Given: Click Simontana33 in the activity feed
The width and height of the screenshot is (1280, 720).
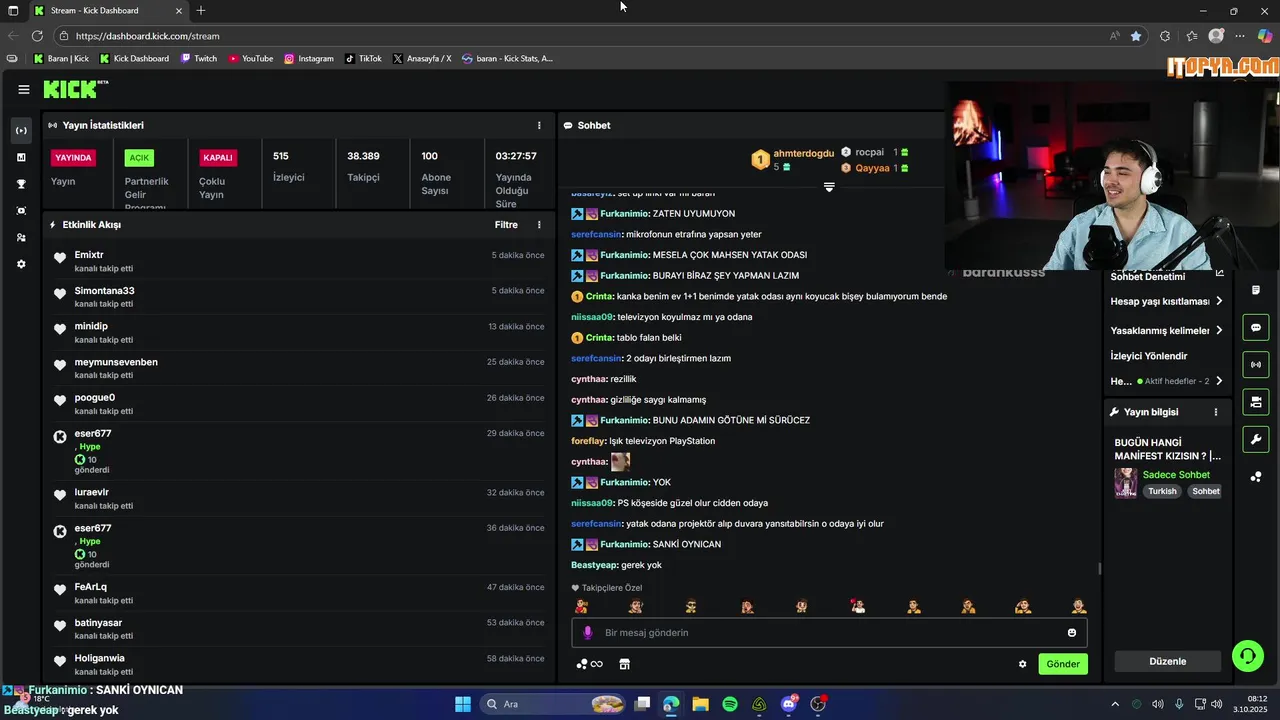Looking at the screenshot, I should point(104,291).
